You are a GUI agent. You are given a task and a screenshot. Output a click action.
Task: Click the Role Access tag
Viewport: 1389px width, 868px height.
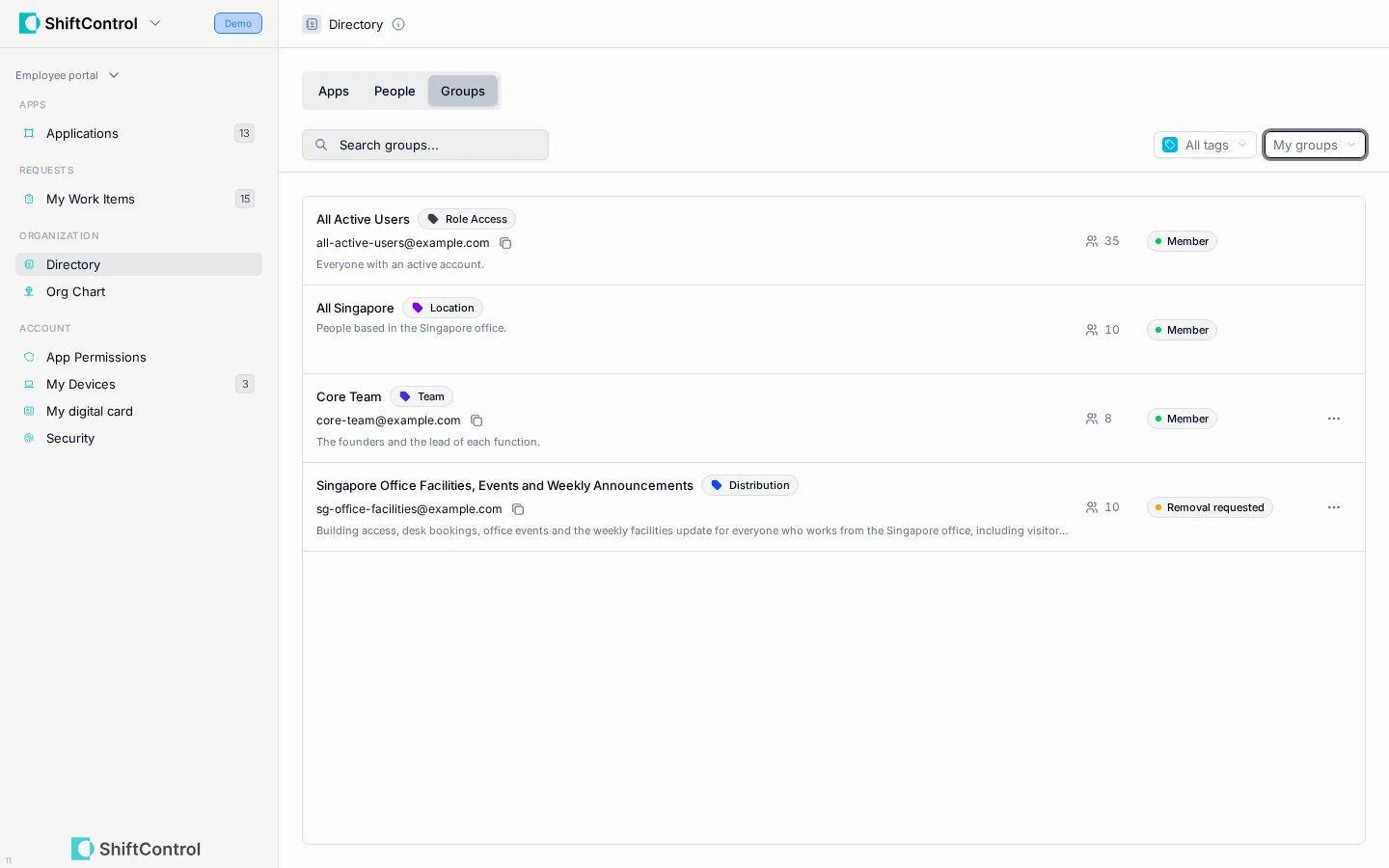tap(467, 219)
